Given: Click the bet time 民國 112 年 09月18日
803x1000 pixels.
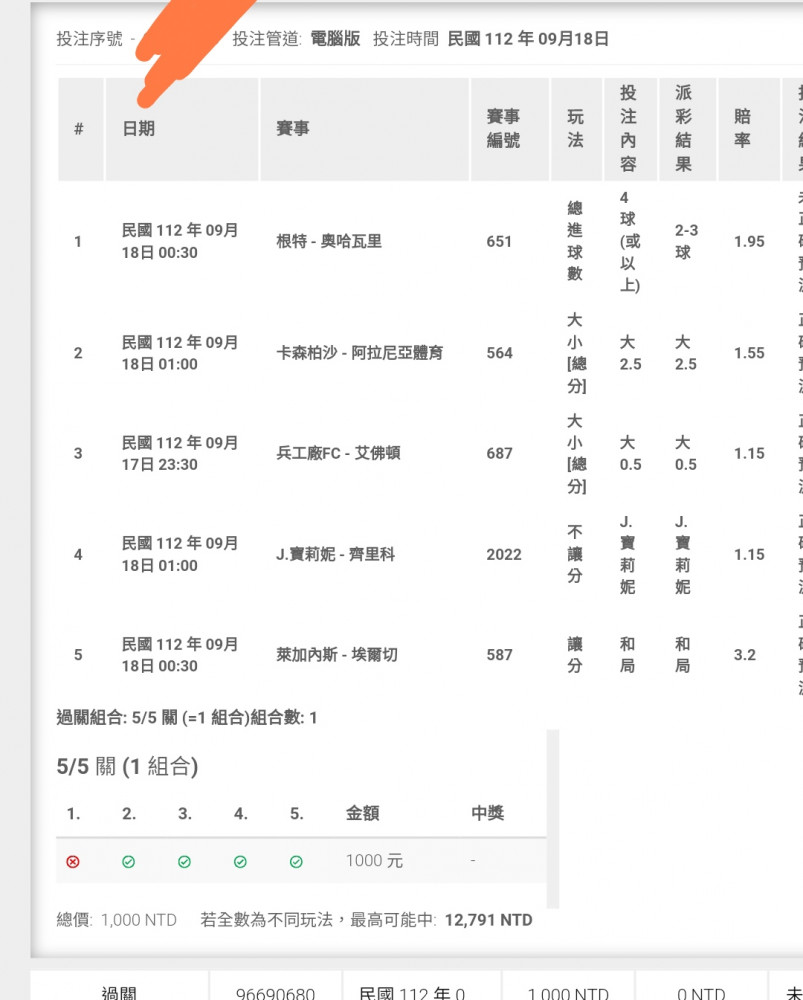Looking at the screenshot, I should (x=528, y=39).
